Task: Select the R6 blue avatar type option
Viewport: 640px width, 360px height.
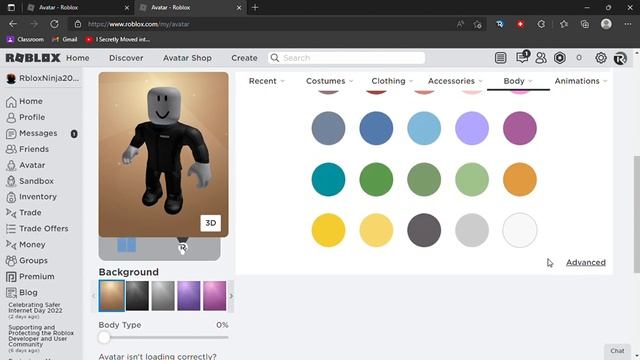Action: click(x=127, y=245)
